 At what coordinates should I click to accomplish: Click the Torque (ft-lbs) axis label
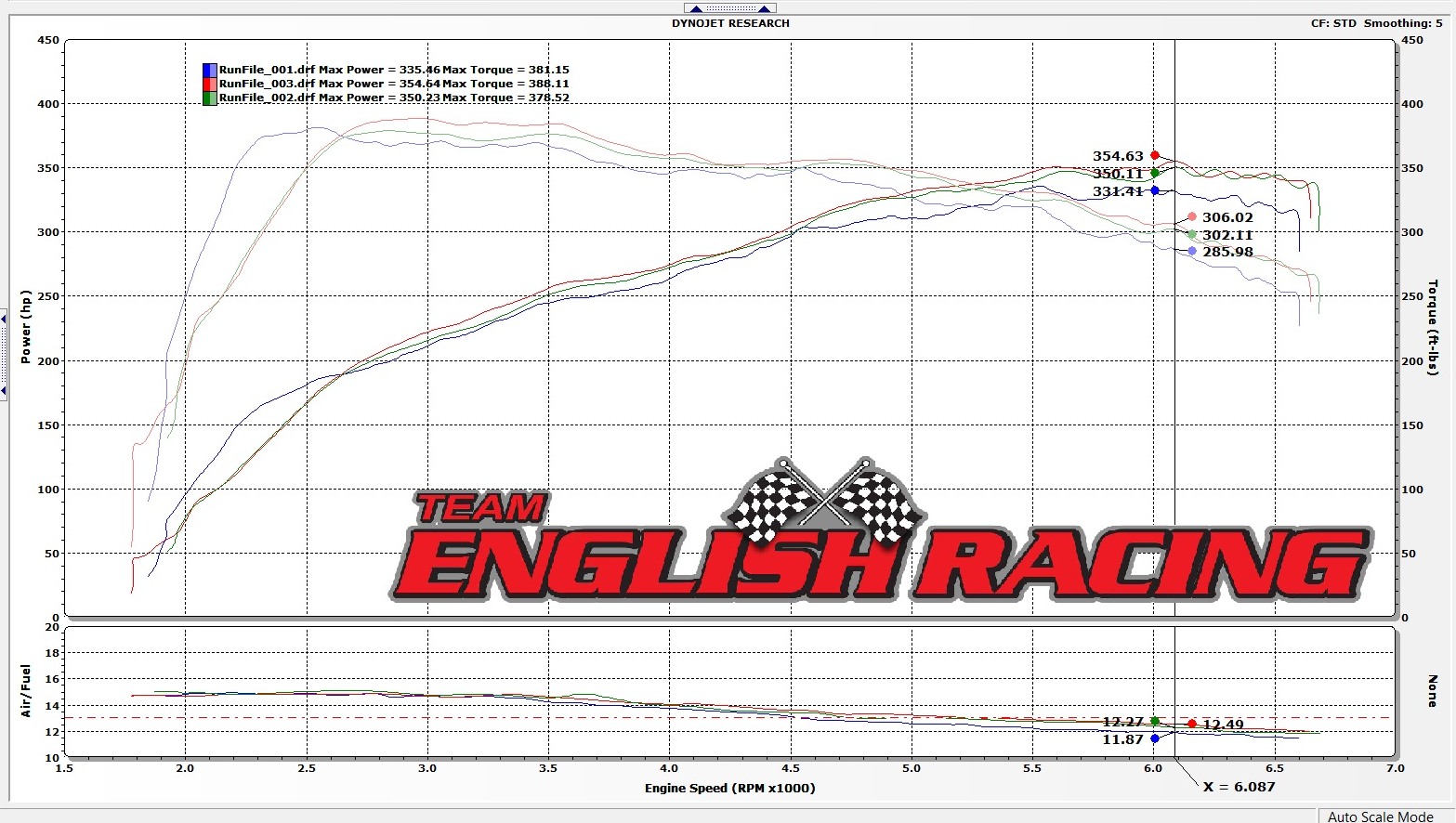click(1432, 329)
